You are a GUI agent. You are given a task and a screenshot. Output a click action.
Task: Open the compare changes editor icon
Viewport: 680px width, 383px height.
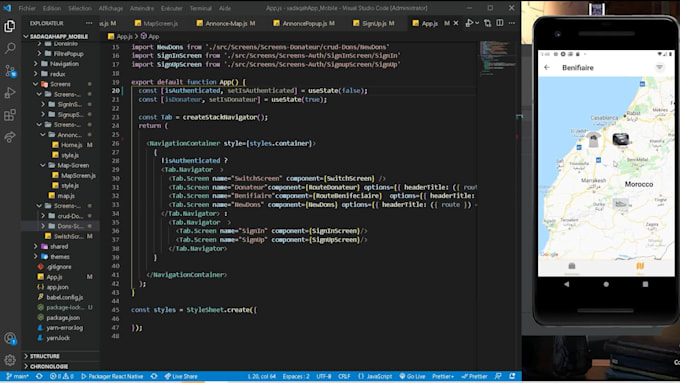click(488, 23)
